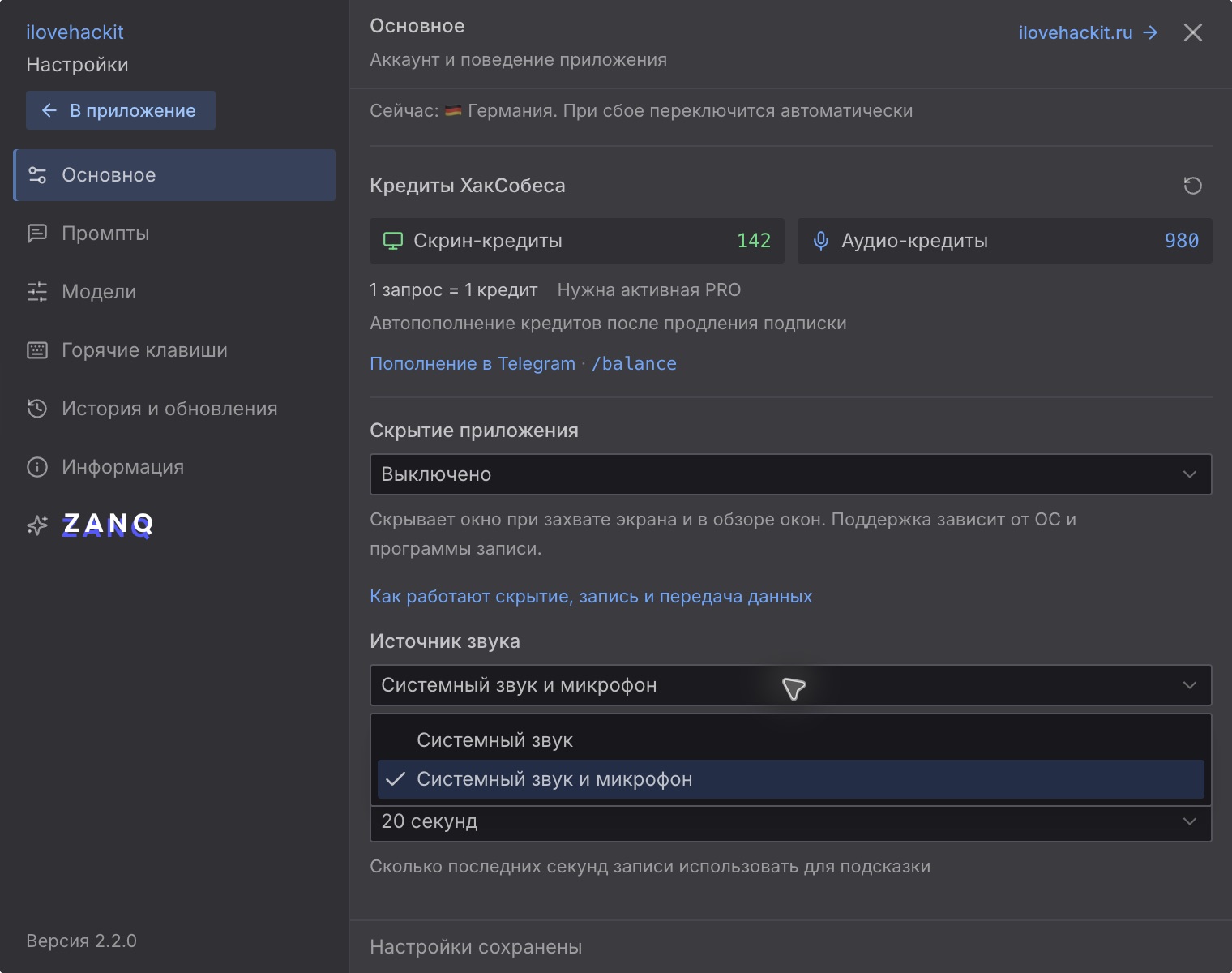This screenshot has height=973, width=1232.
Task: Click the Нужна активная PRO text
Action: point(649,289)
